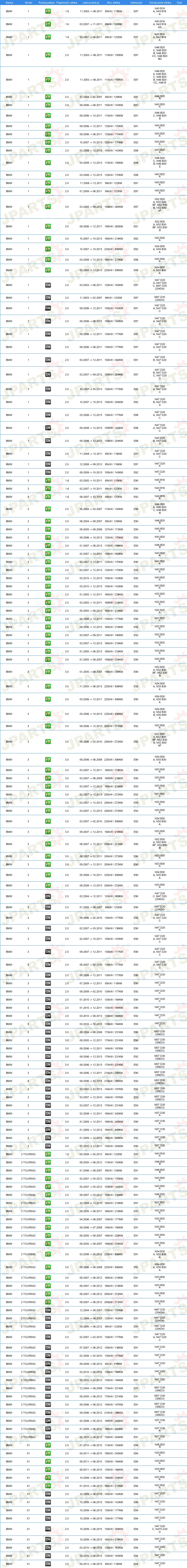Click petrol icon in 03.2007–11.2011 E81 row
Screen dimensions: 187x1568
coord(48,24)
